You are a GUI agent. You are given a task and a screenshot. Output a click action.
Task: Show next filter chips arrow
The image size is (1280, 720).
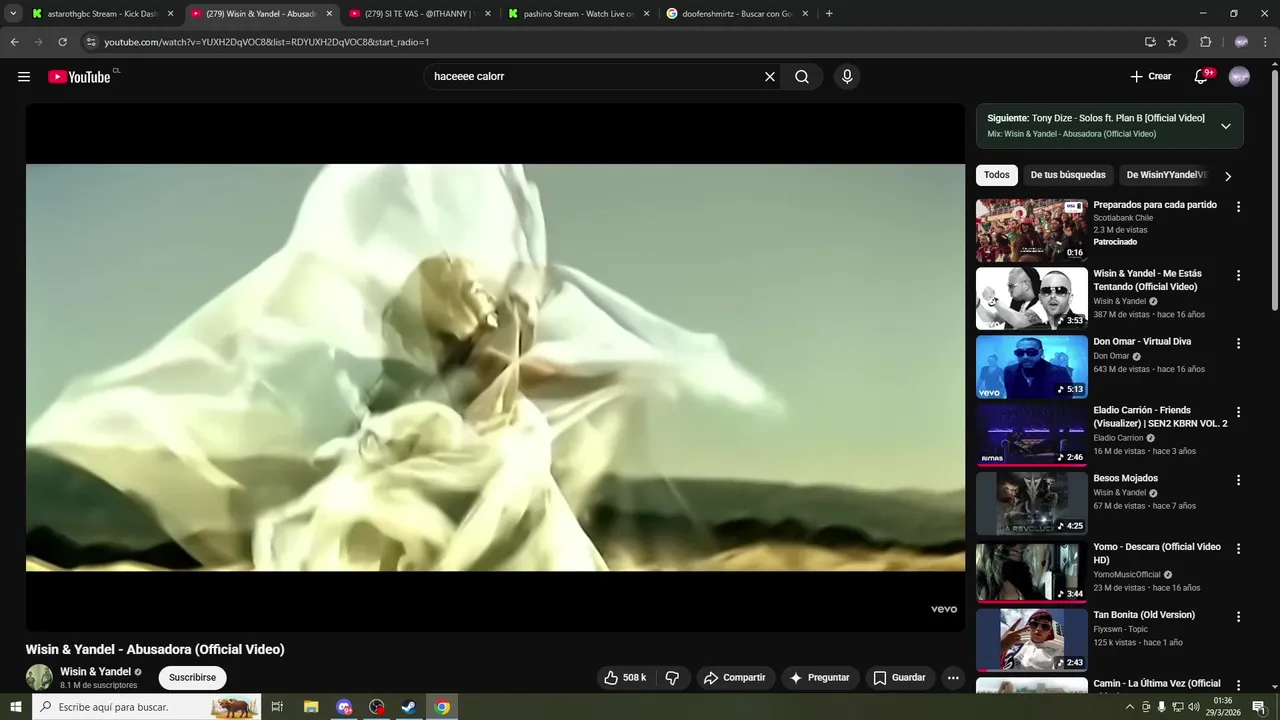(1228, 176)
